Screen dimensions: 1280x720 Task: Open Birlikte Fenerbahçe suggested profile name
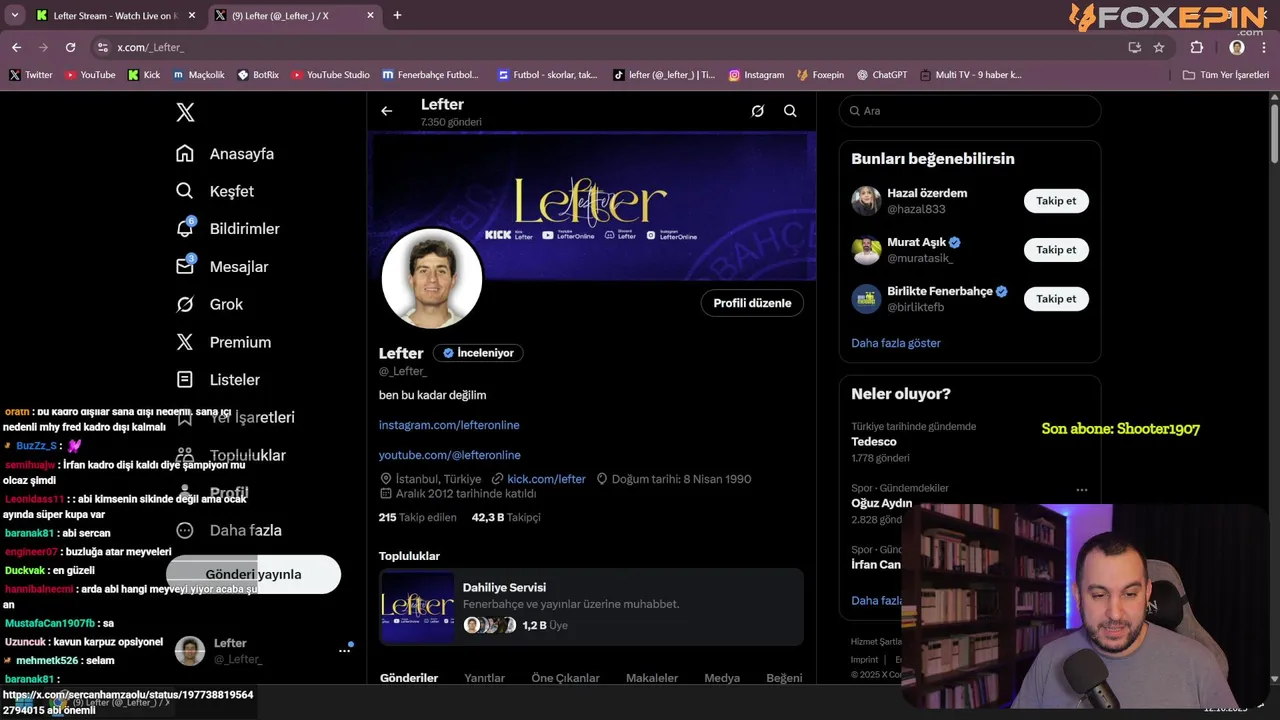pos(940,291)
